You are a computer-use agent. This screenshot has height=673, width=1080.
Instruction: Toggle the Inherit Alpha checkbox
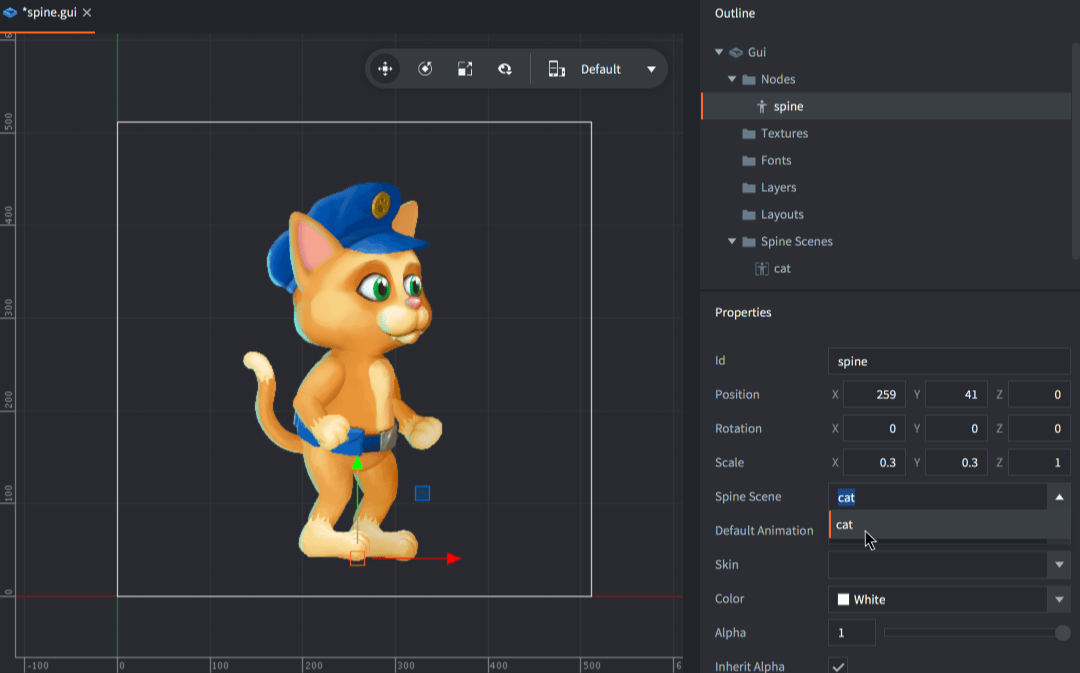[839, 666]
